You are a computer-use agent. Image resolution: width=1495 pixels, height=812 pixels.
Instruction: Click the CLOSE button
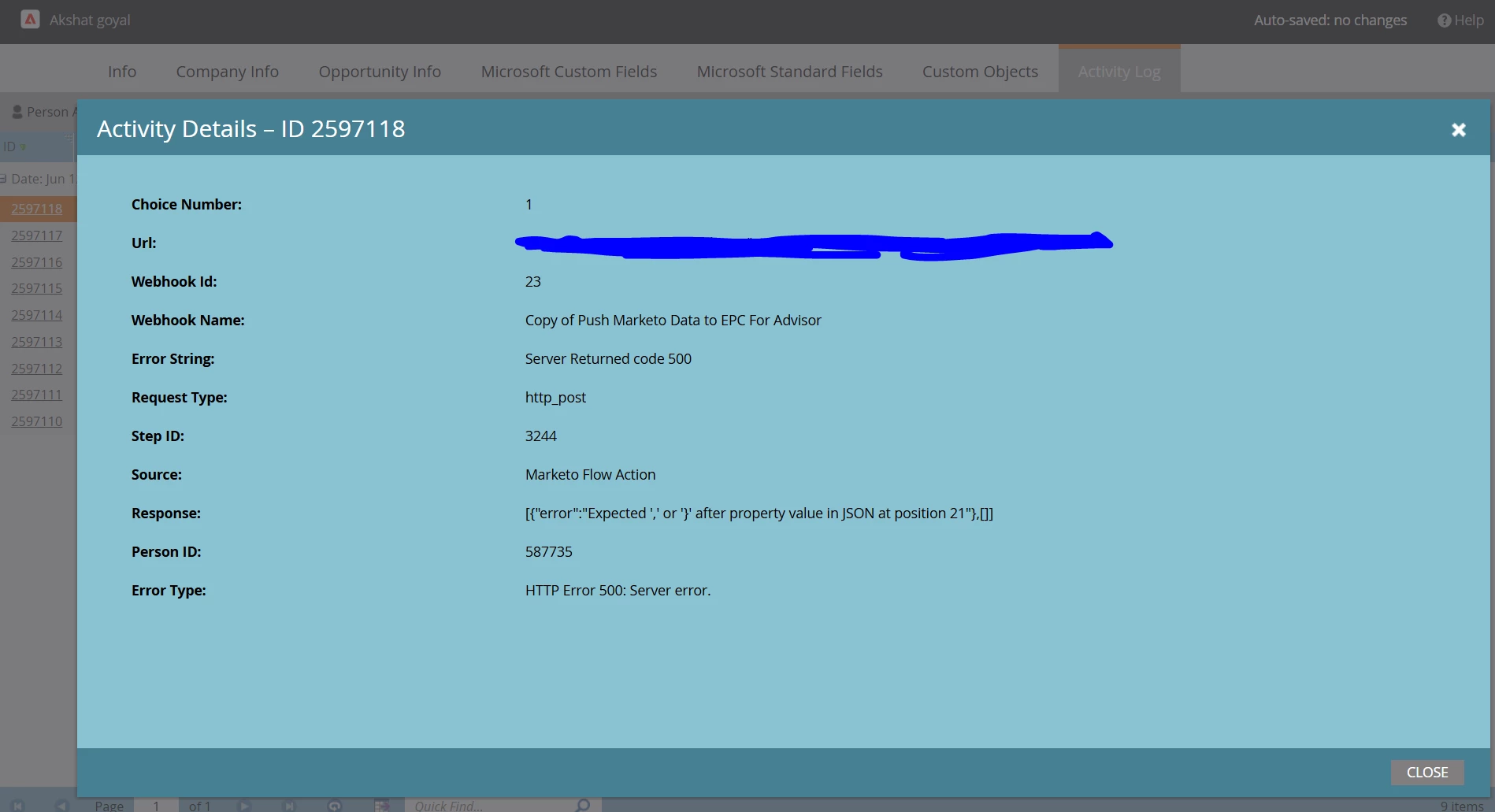click(x=1427, y=773)
